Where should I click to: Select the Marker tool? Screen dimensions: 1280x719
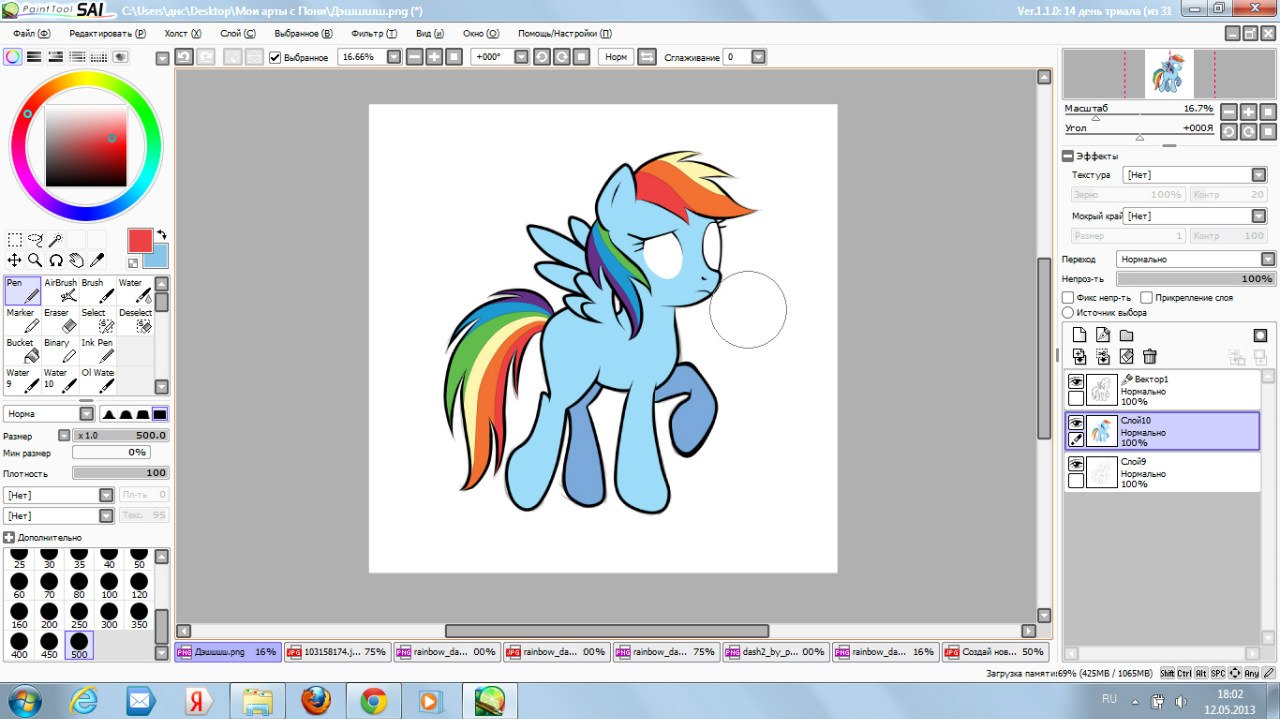coord(23,321)
